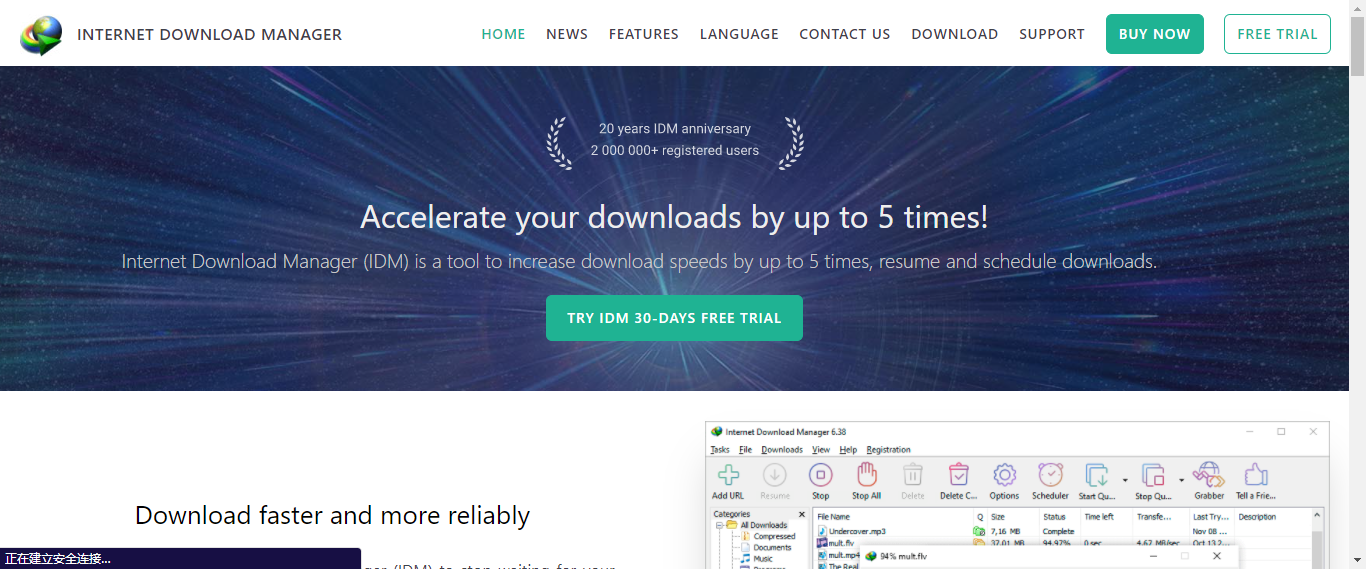Click the 'Accelerate your downloads' headline
Viewport: 1366px width, 569px height.
(674, 218)
